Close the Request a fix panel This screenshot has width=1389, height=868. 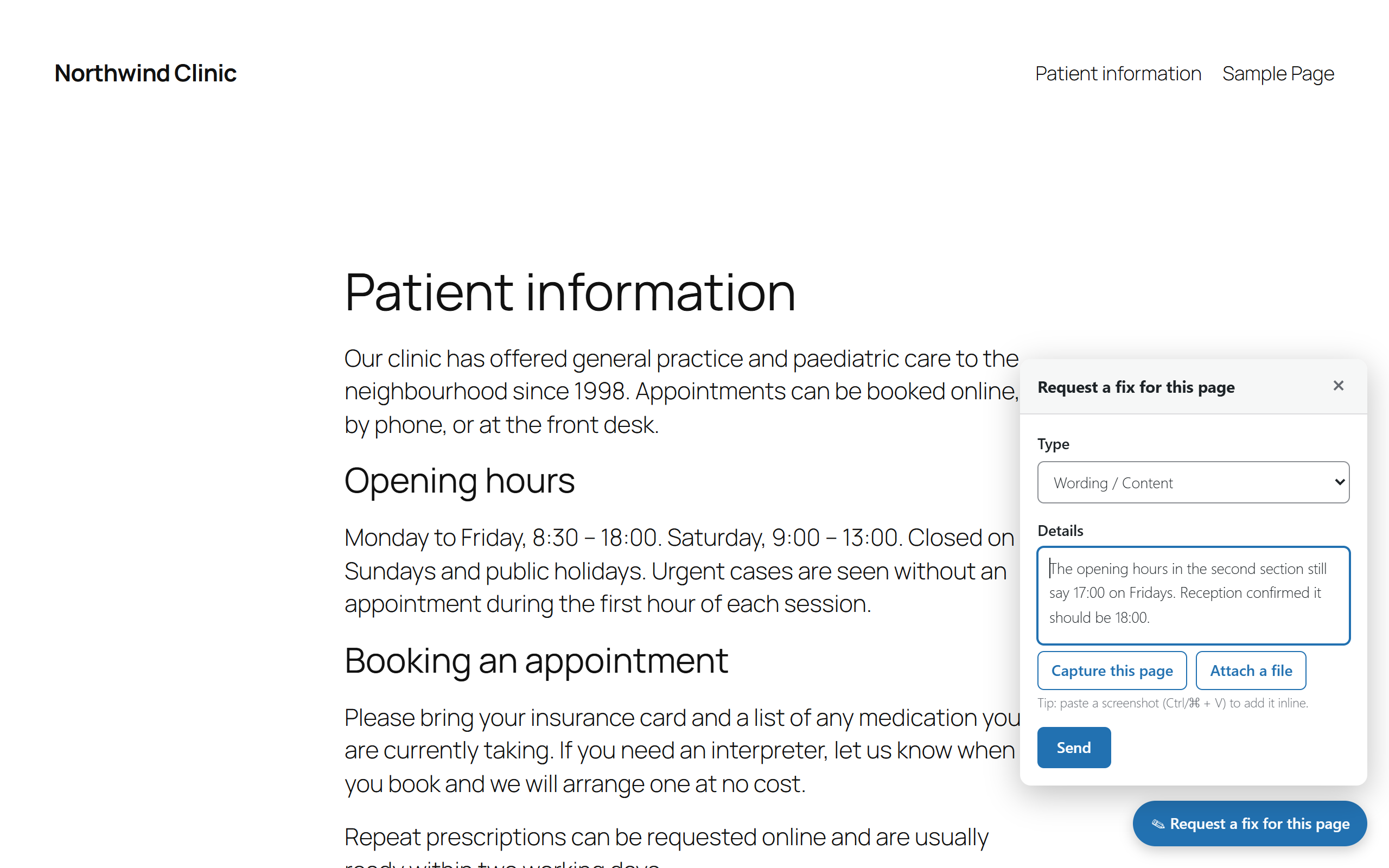click(x=1338, y=386)
